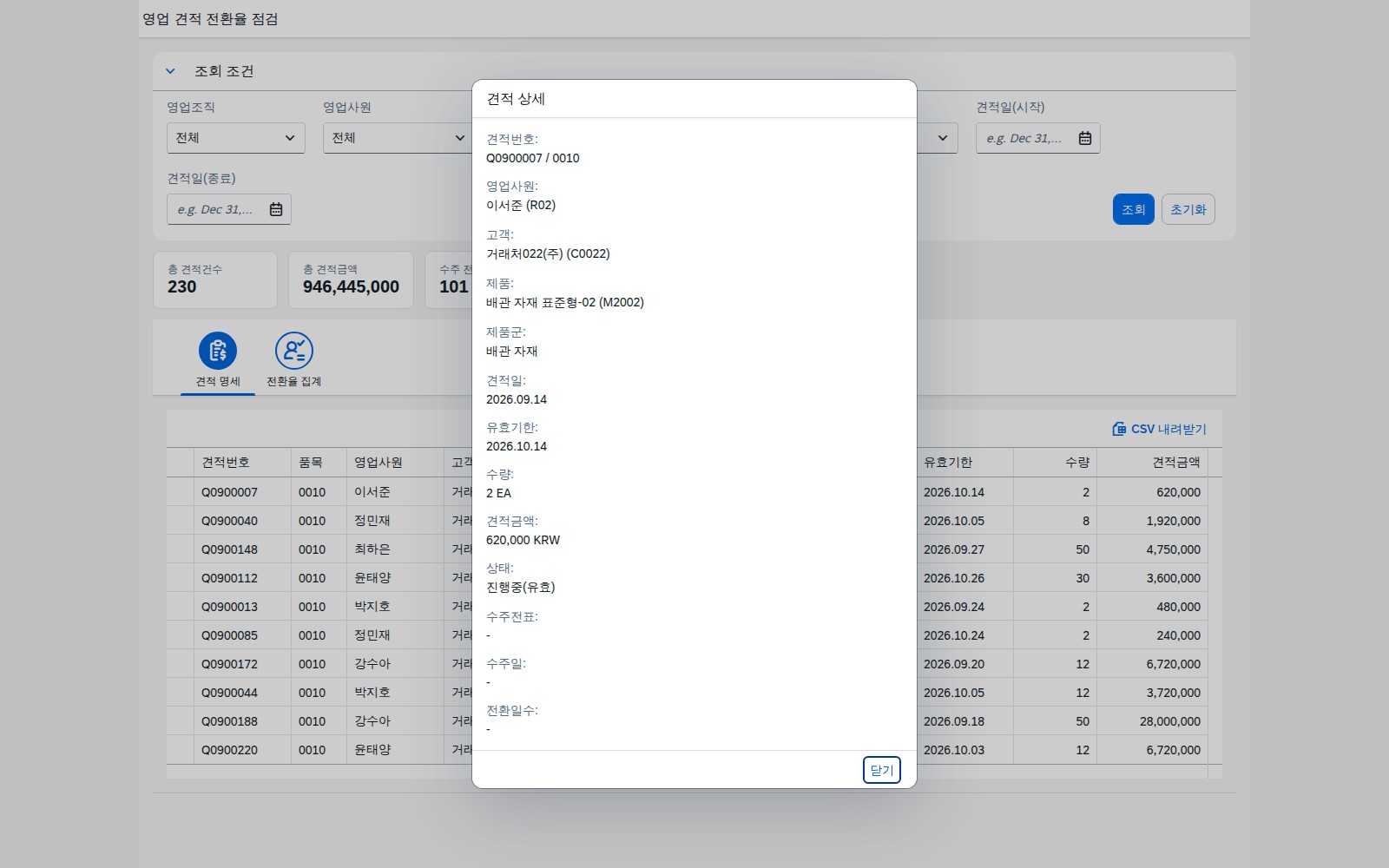Open the 영업조직 dropdown
Screen dimensions: 1389x868
pos(235,138)
